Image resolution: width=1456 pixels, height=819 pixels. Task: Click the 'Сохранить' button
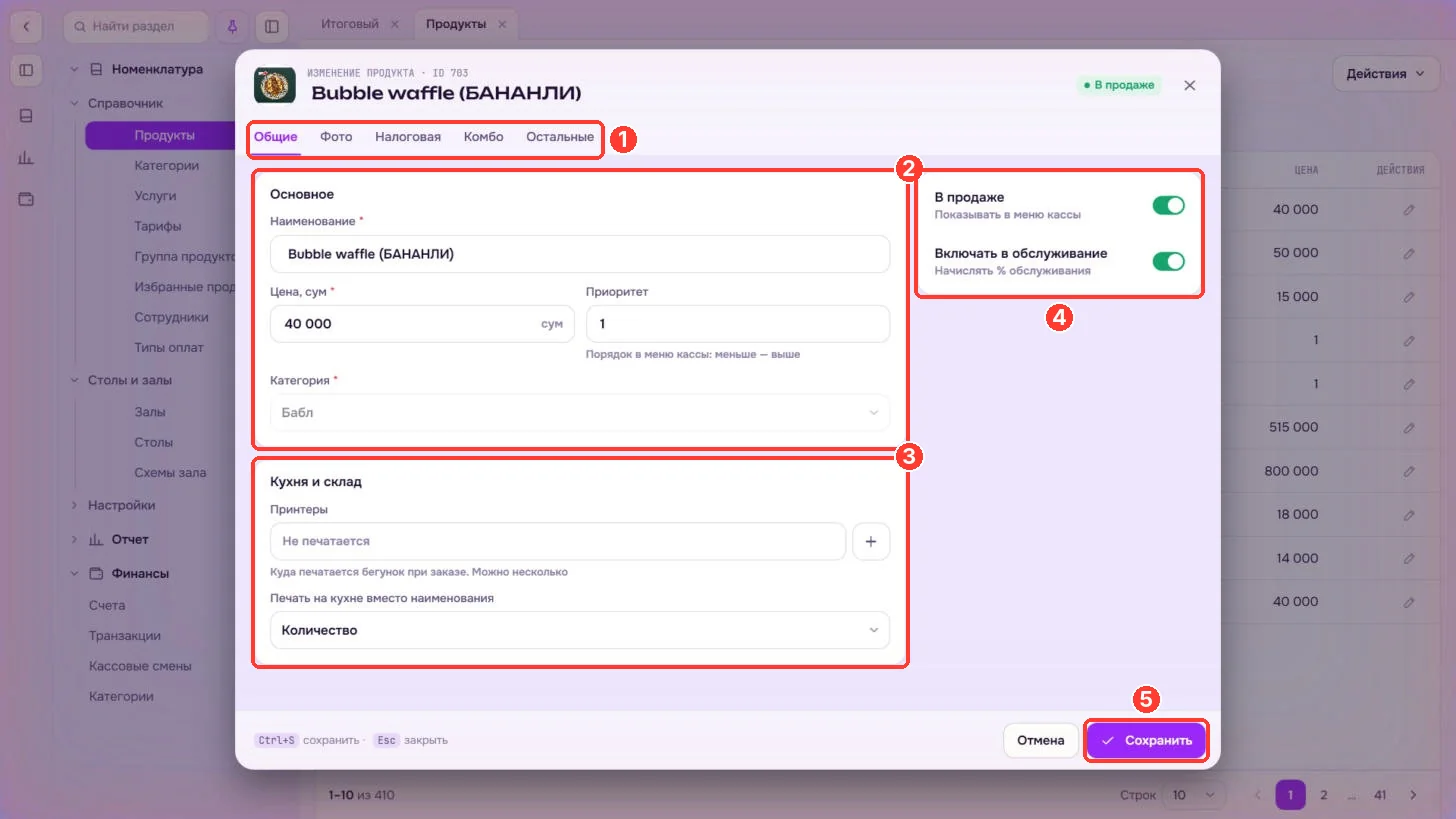click(x=1147, y=741)
